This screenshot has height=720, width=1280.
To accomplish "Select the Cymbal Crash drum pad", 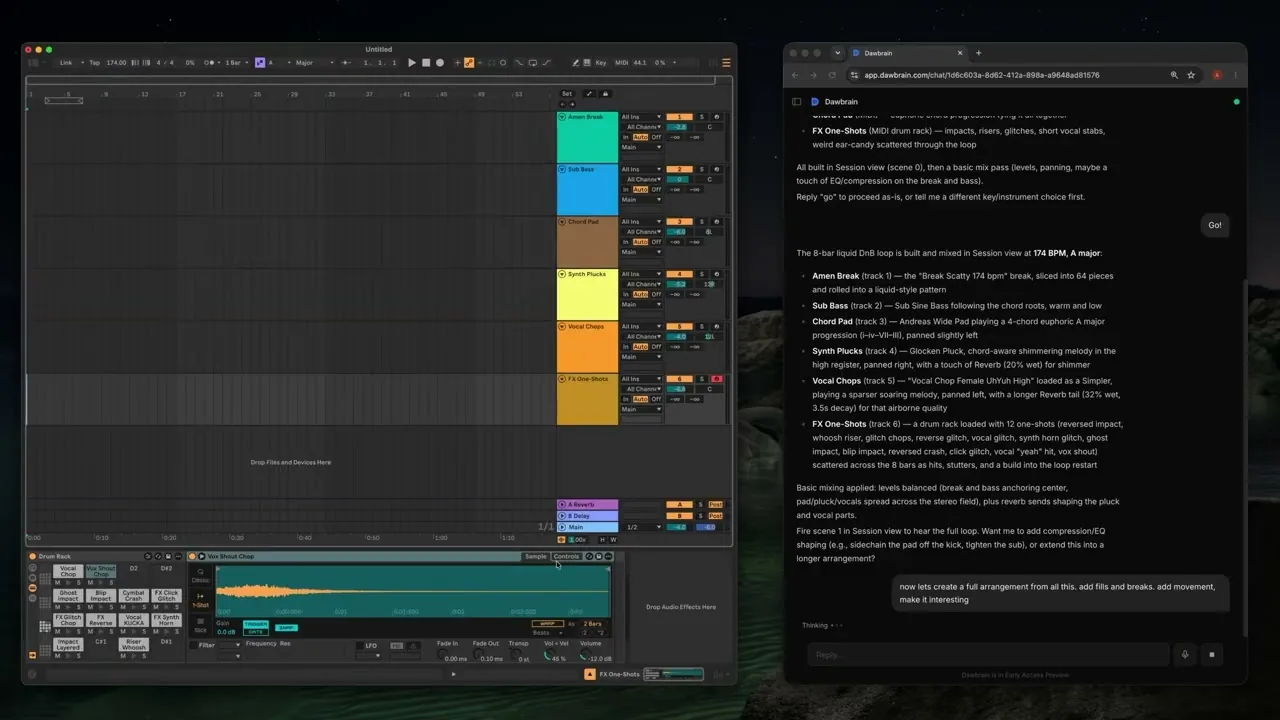I will tap(133, 595).
